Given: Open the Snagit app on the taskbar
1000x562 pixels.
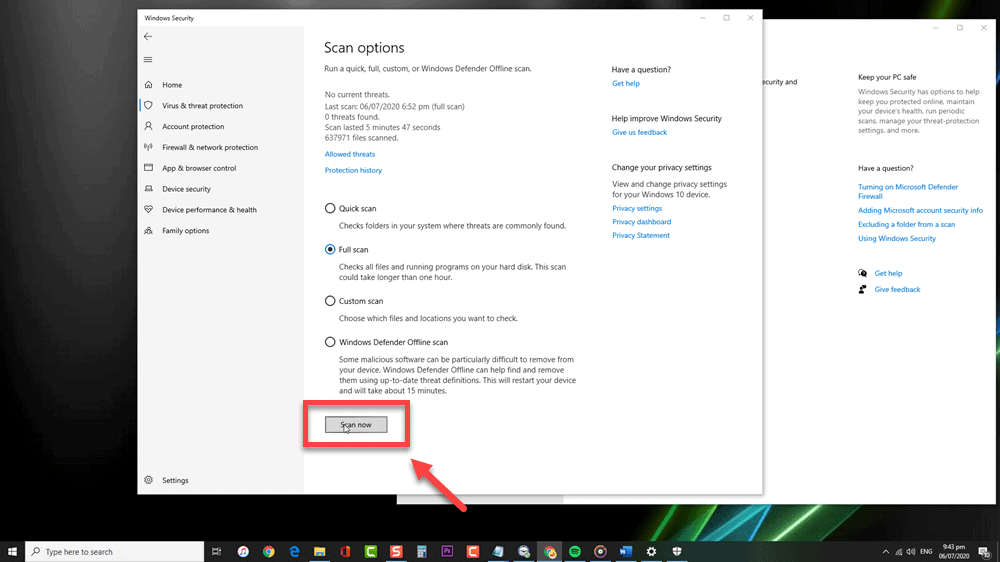Looking at the screenshot, I should [396, 552].
